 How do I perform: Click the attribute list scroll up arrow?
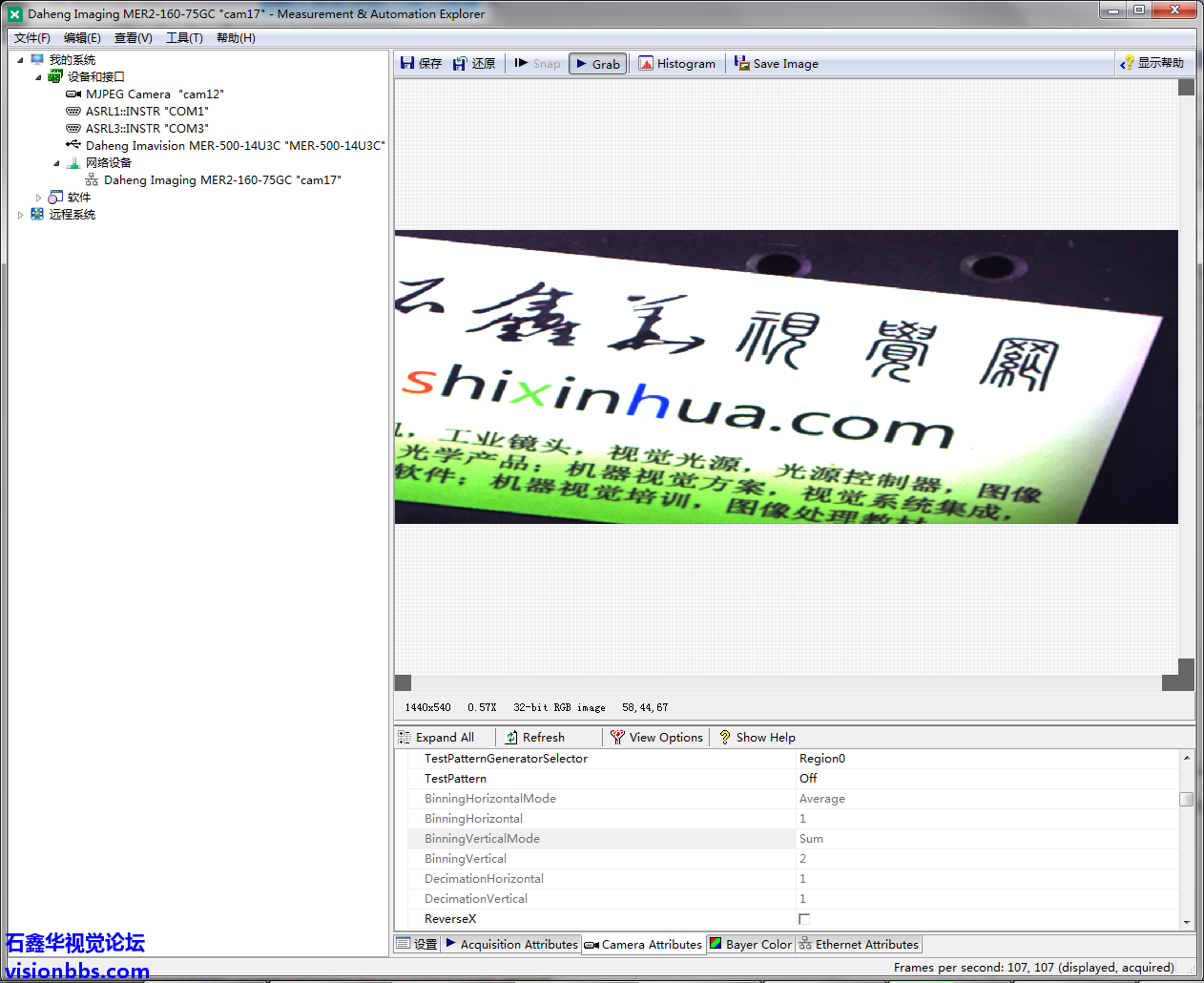[x=1187, y=757]
